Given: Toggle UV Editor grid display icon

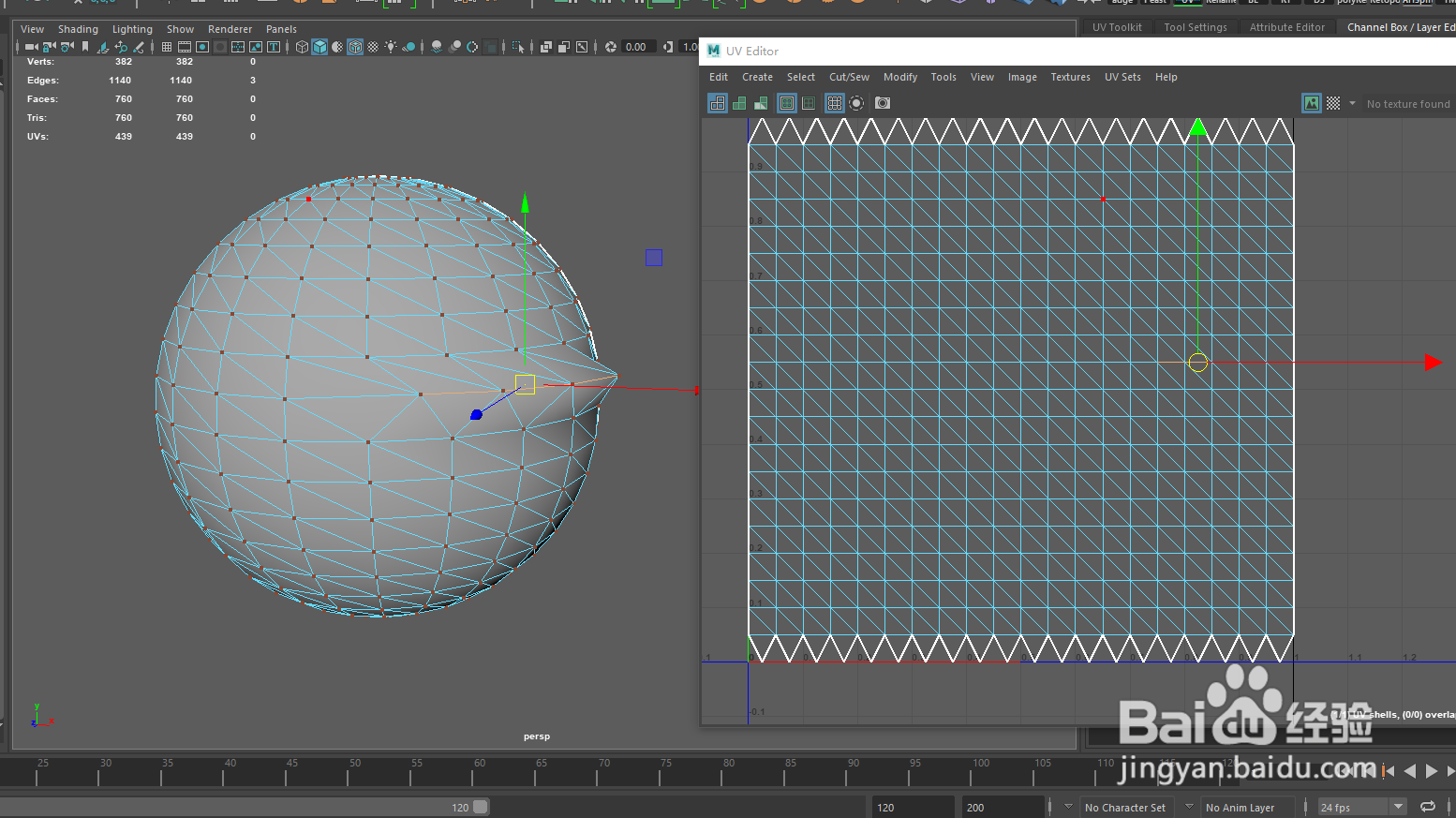Looking at the screenshot, I should [x=835, y=103].
